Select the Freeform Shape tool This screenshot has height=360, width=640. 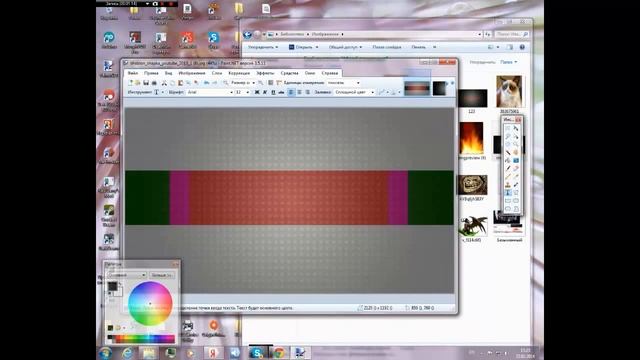point(516,209)
